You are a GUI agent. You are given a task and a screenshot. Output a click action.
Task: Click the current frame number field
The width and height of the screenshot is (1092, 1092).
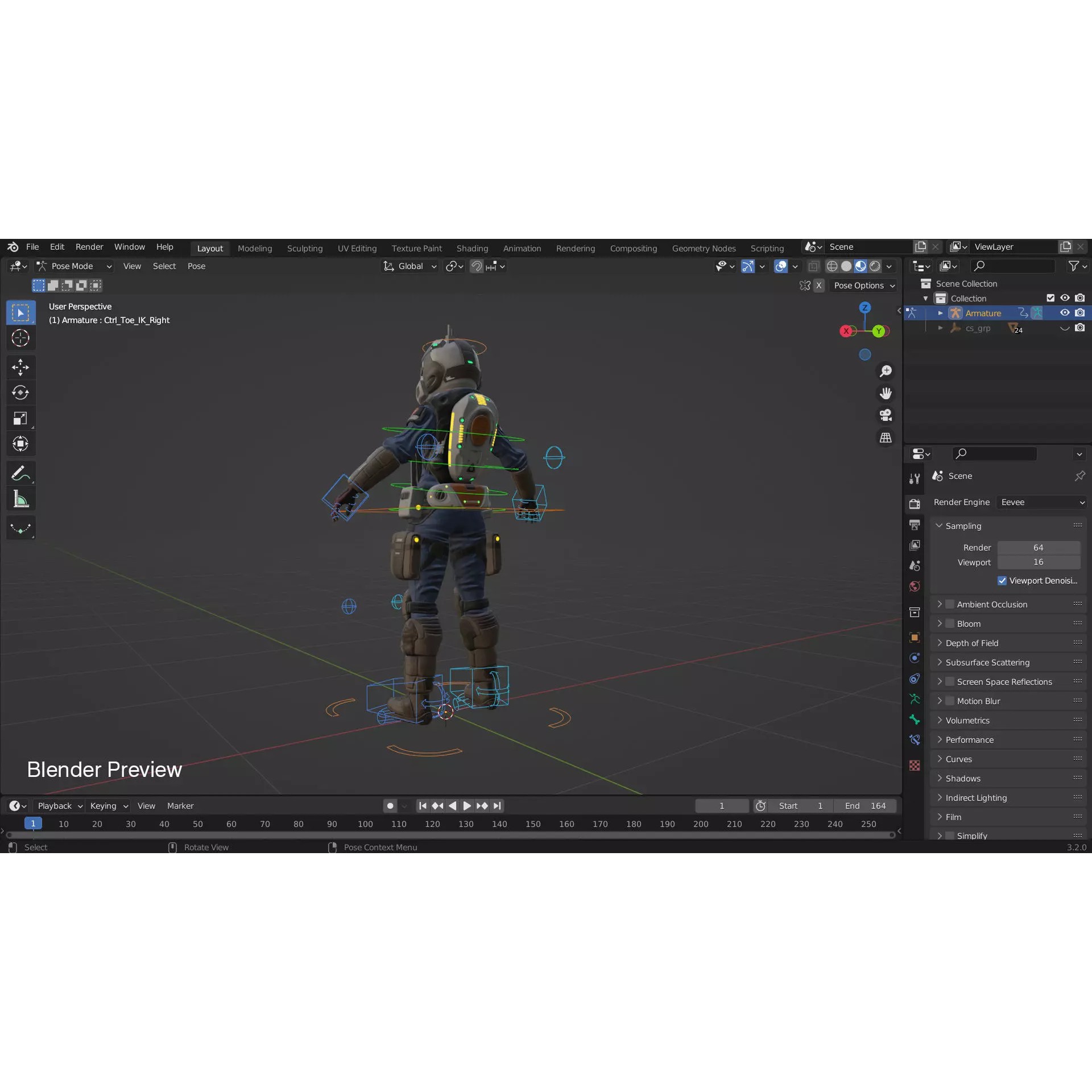722,806
